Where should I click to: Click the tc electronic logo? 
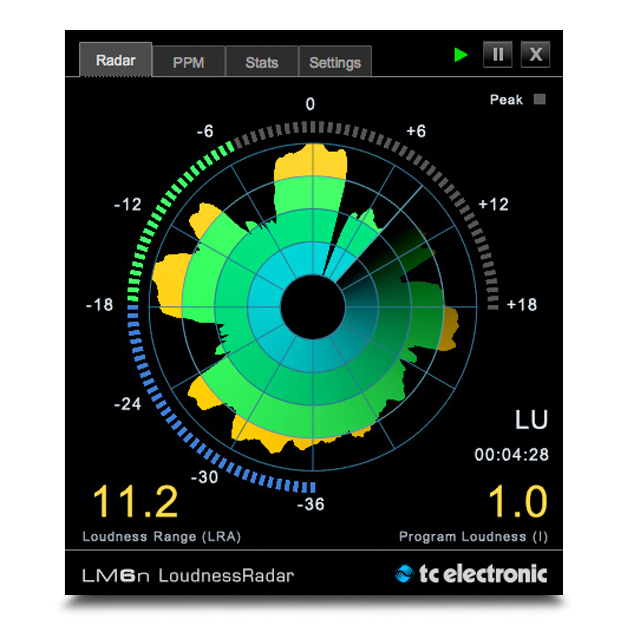[471, 574]
